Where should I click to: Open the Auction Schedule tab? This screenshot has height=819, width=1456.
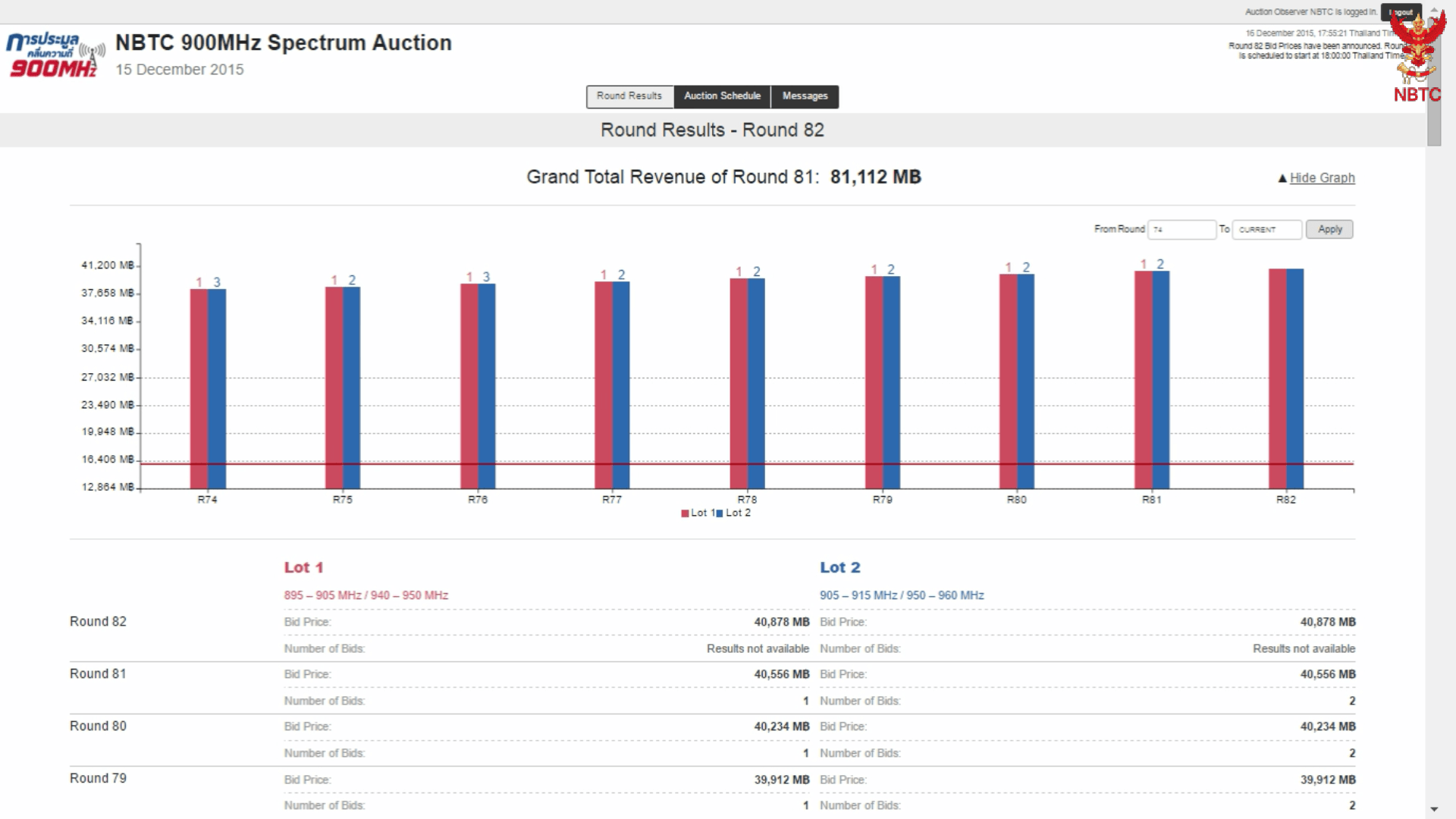tap(722, 96)
